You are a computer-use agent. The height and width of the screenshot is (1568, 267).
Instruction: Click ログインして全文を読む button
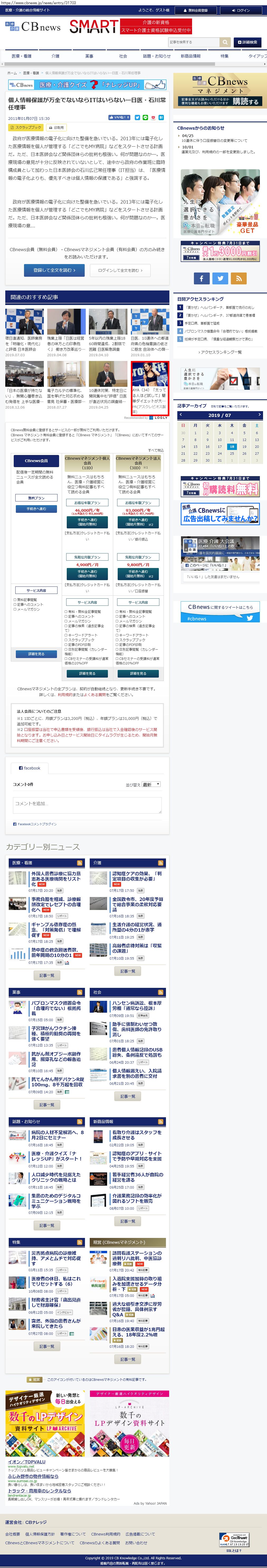coord(120,270)
